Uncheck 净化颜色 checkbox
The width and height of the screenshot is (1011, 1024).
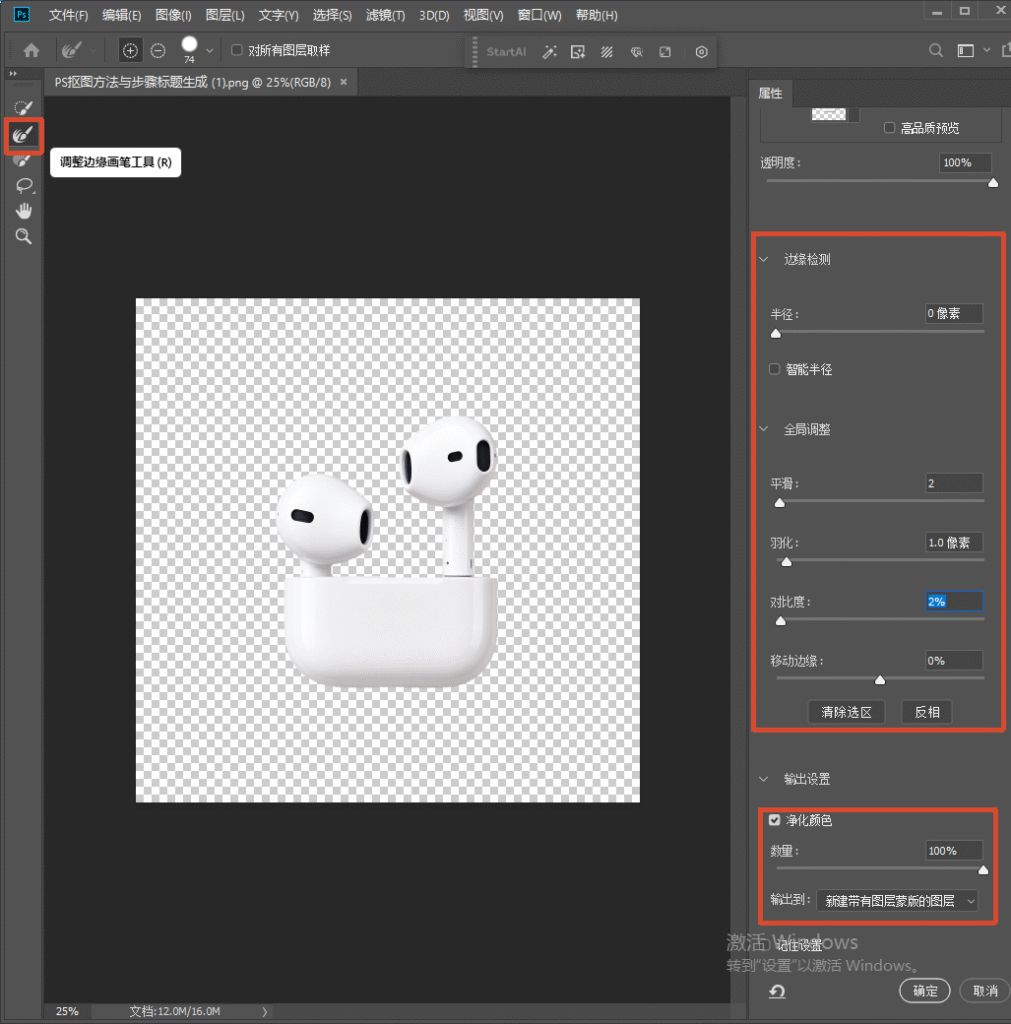click(x=775, y=820)
